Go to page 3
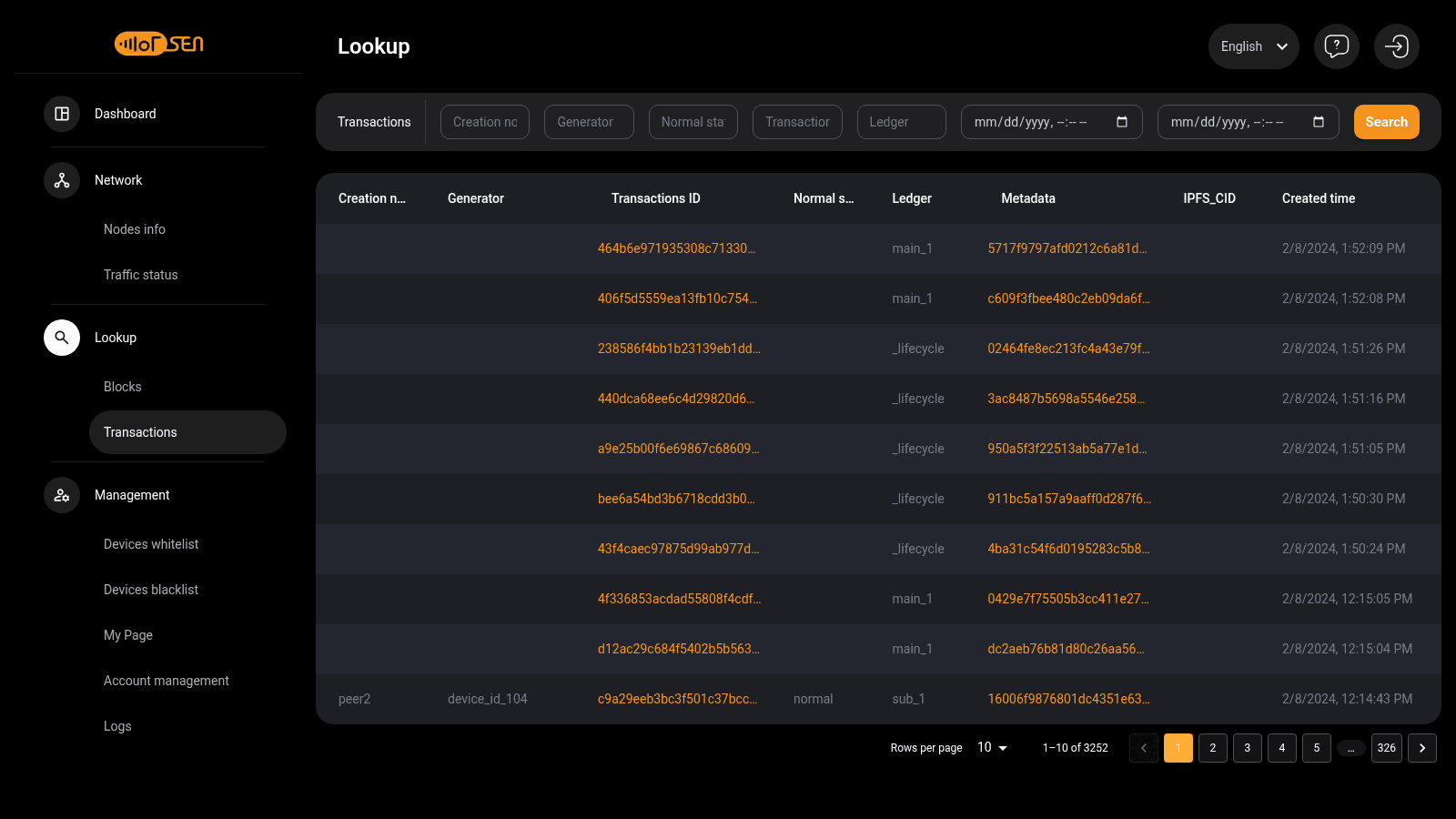The width and height of the screenshot is (1456, 819). coord(1248,748)
